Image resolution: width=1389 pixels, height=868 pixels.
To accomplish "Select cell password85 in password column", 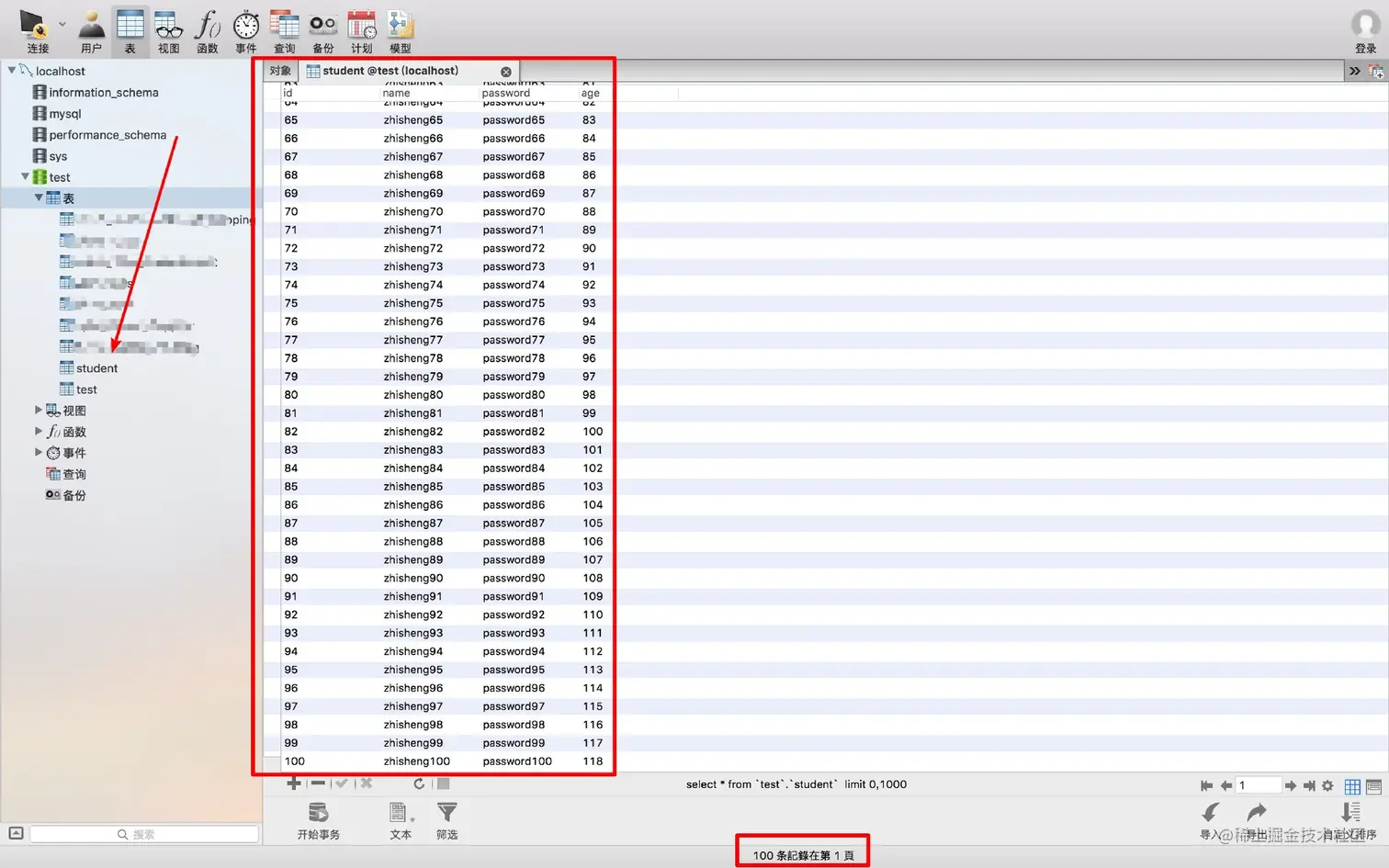I will pos(514,487).
